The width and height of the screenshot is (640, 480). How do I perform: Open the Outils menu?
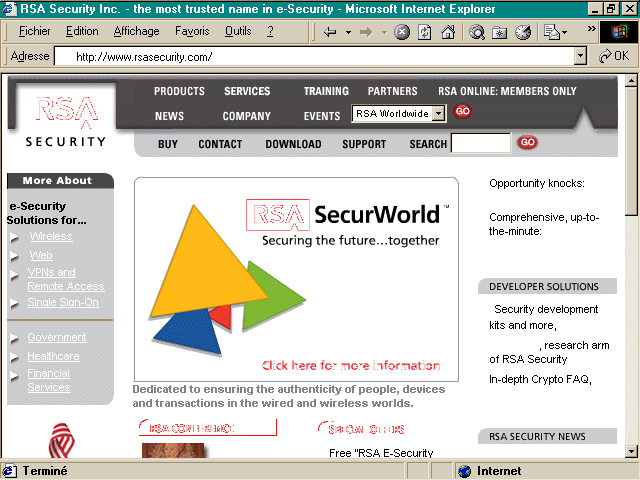[x=238, y=31]
